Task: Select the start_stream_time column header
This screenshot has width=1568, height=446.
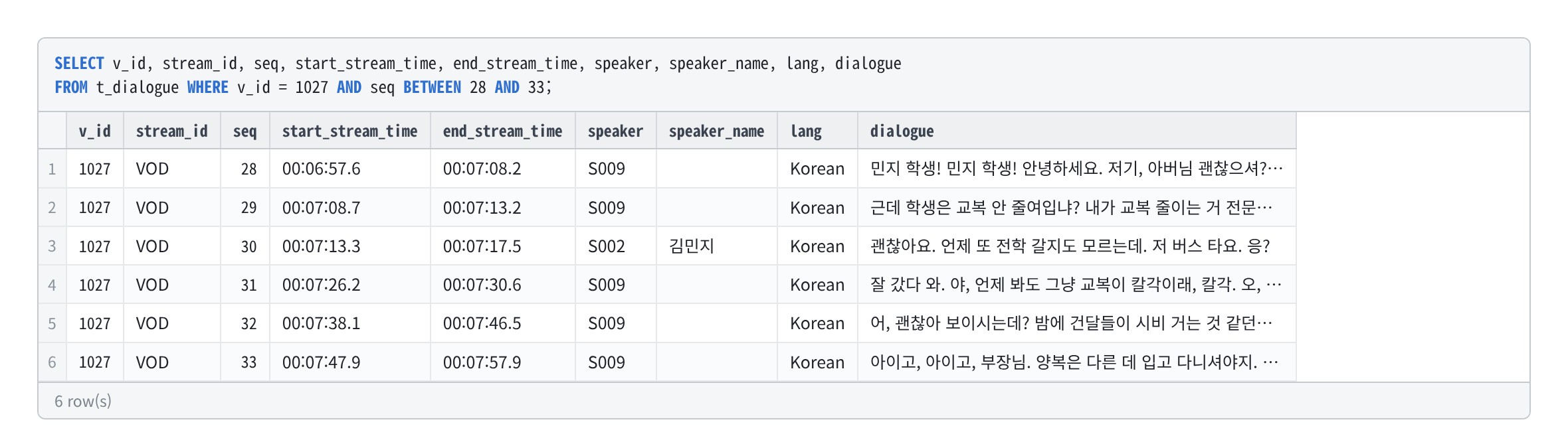Action: coord(350,131)
